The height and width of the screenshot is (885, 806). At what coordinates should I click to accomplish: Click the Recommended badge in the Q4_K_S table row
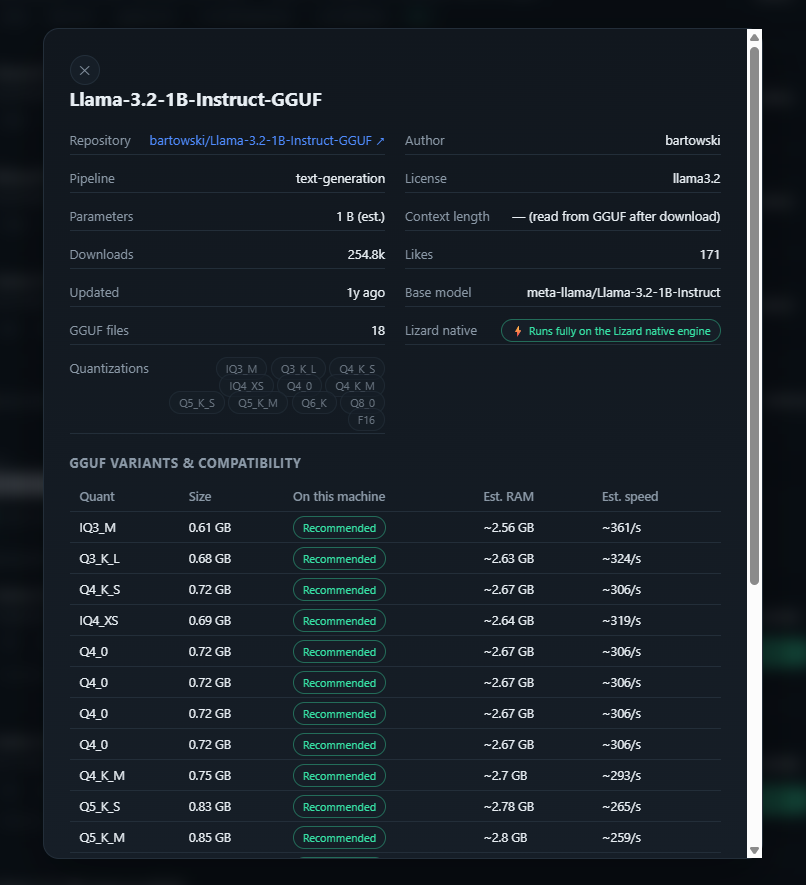(x=339, y=590)
